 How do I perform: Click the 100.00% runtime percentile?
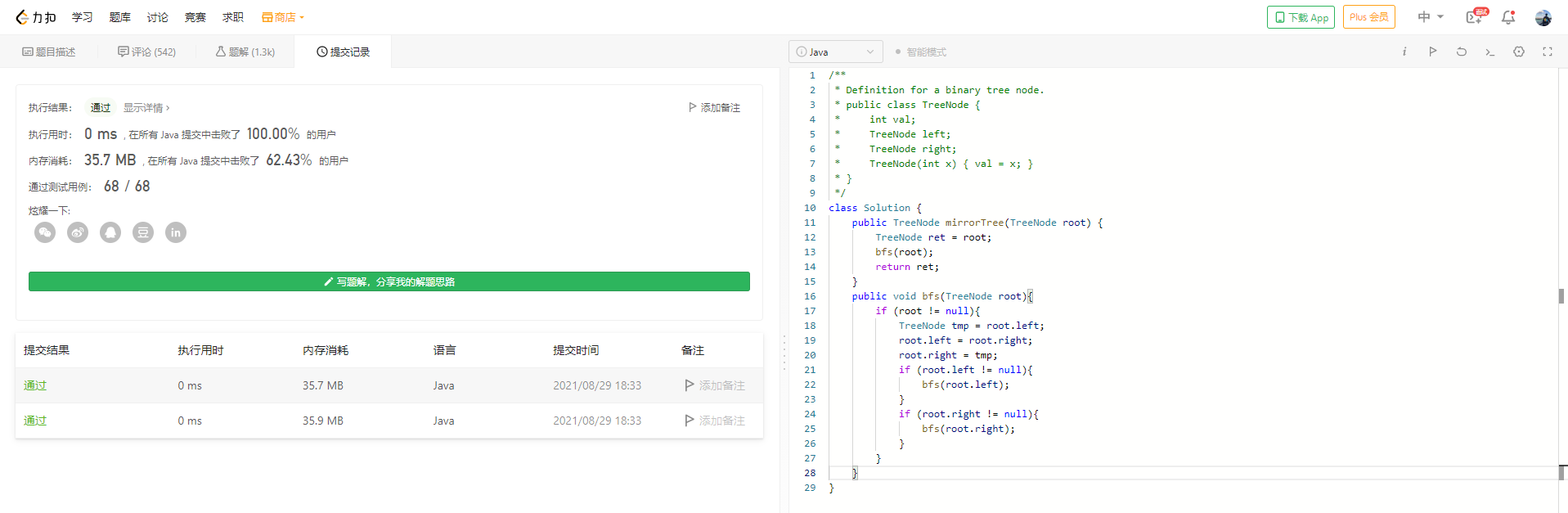273,134
